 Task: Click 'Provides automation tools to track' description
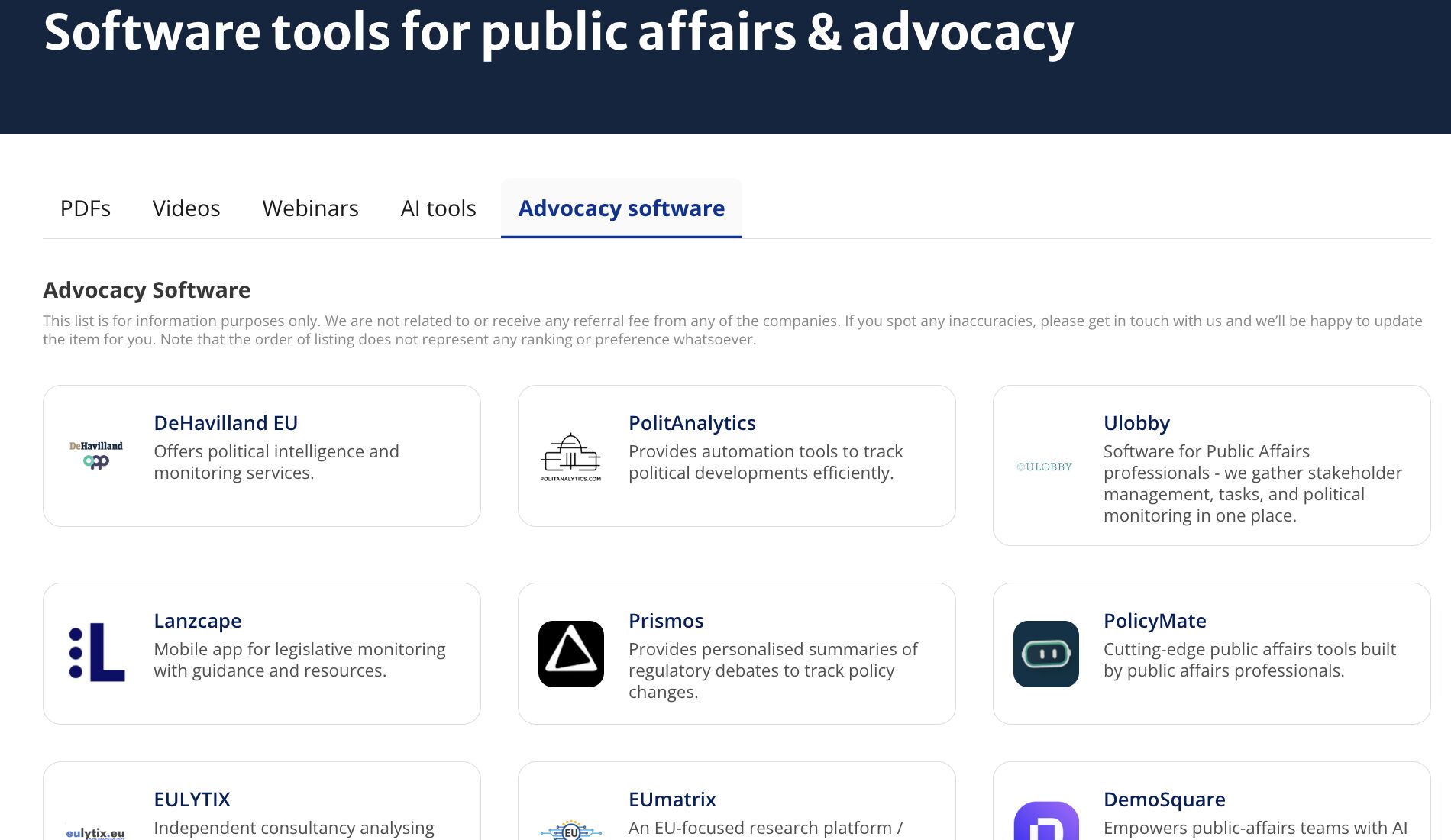[x=765, y=462]
